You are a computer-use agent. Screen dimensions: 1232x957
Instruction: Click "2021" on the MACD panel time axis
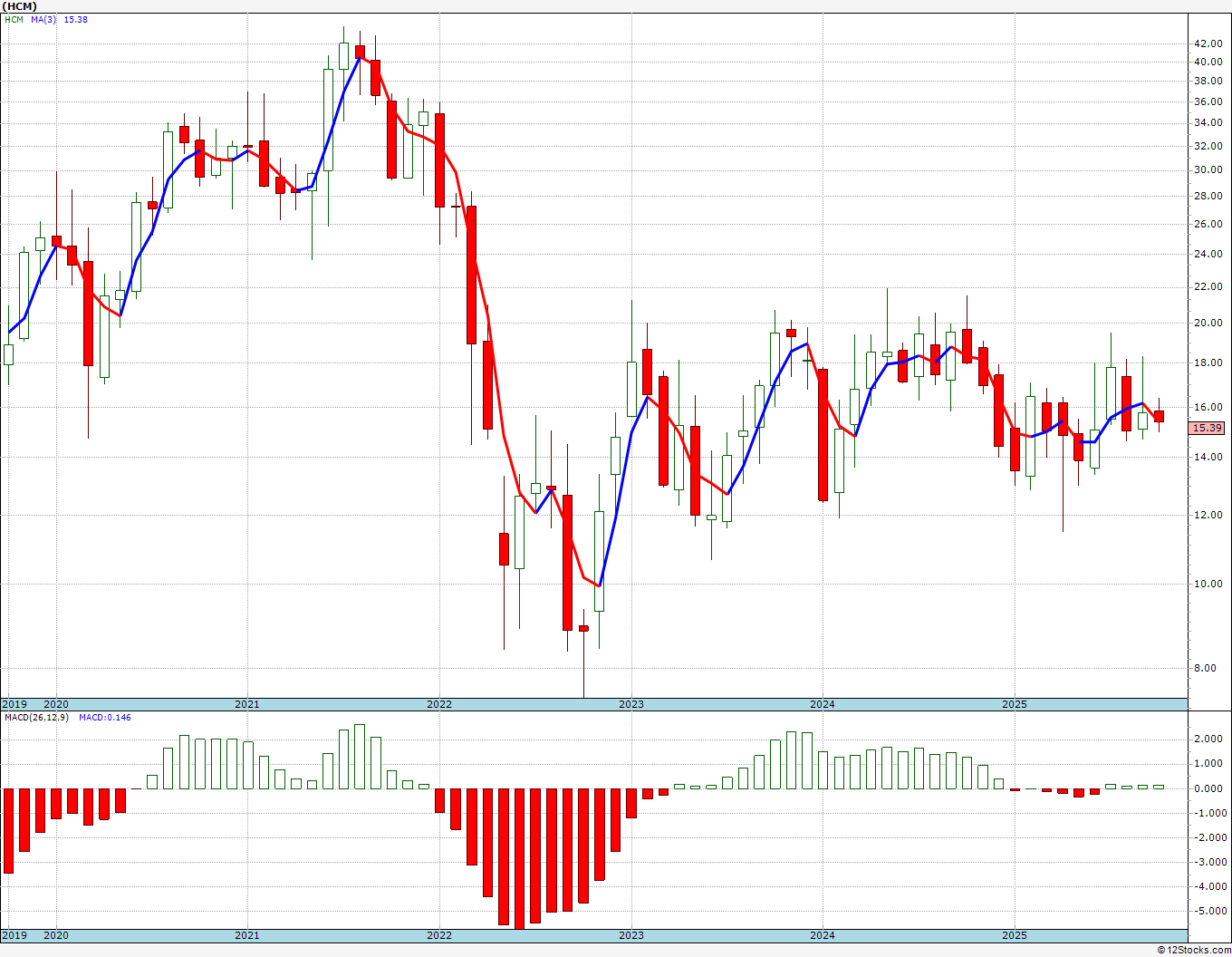click(x=247, y=935)
